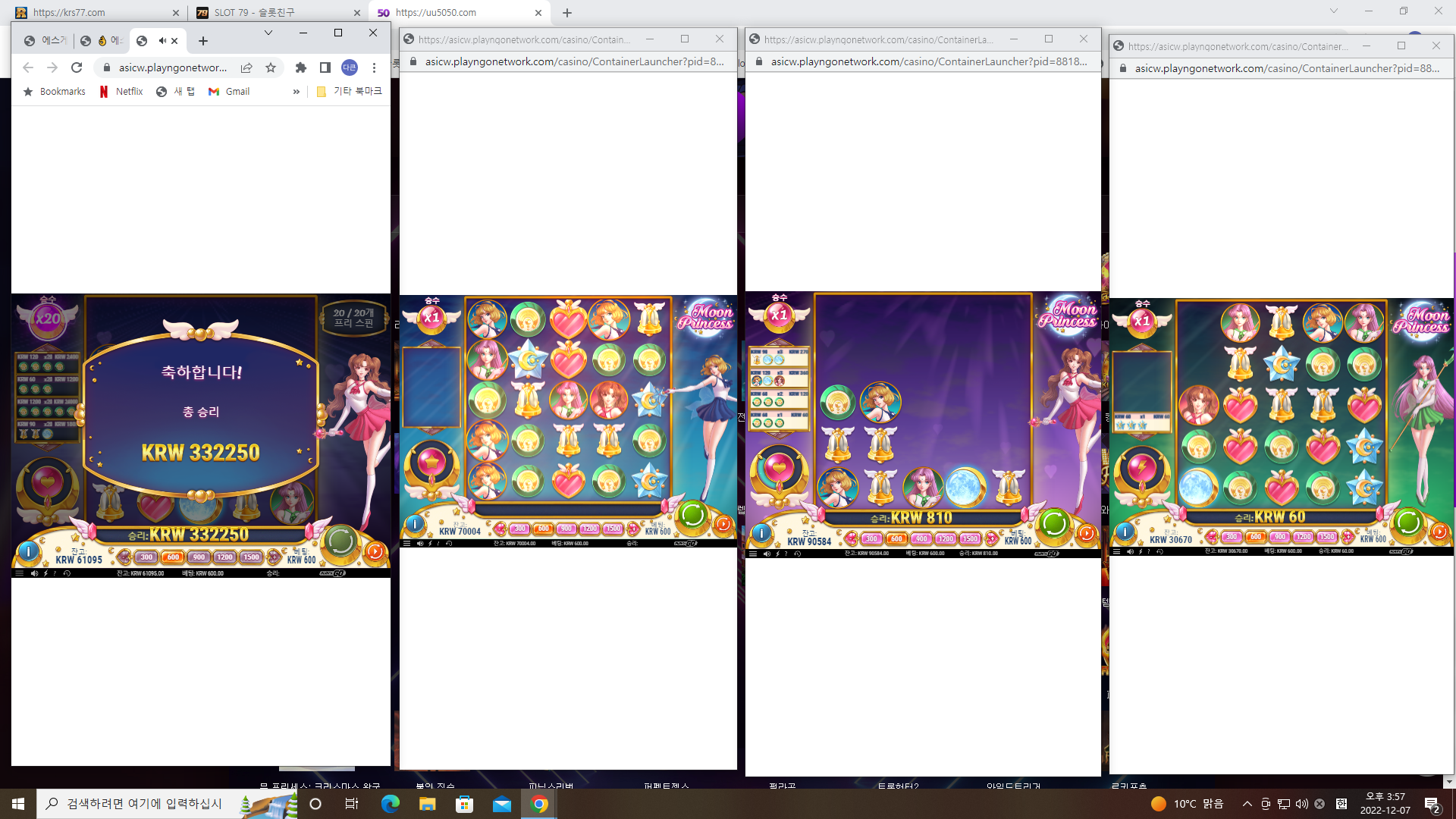Open game history in the KRW 90584 game footer

pos(797,554)
